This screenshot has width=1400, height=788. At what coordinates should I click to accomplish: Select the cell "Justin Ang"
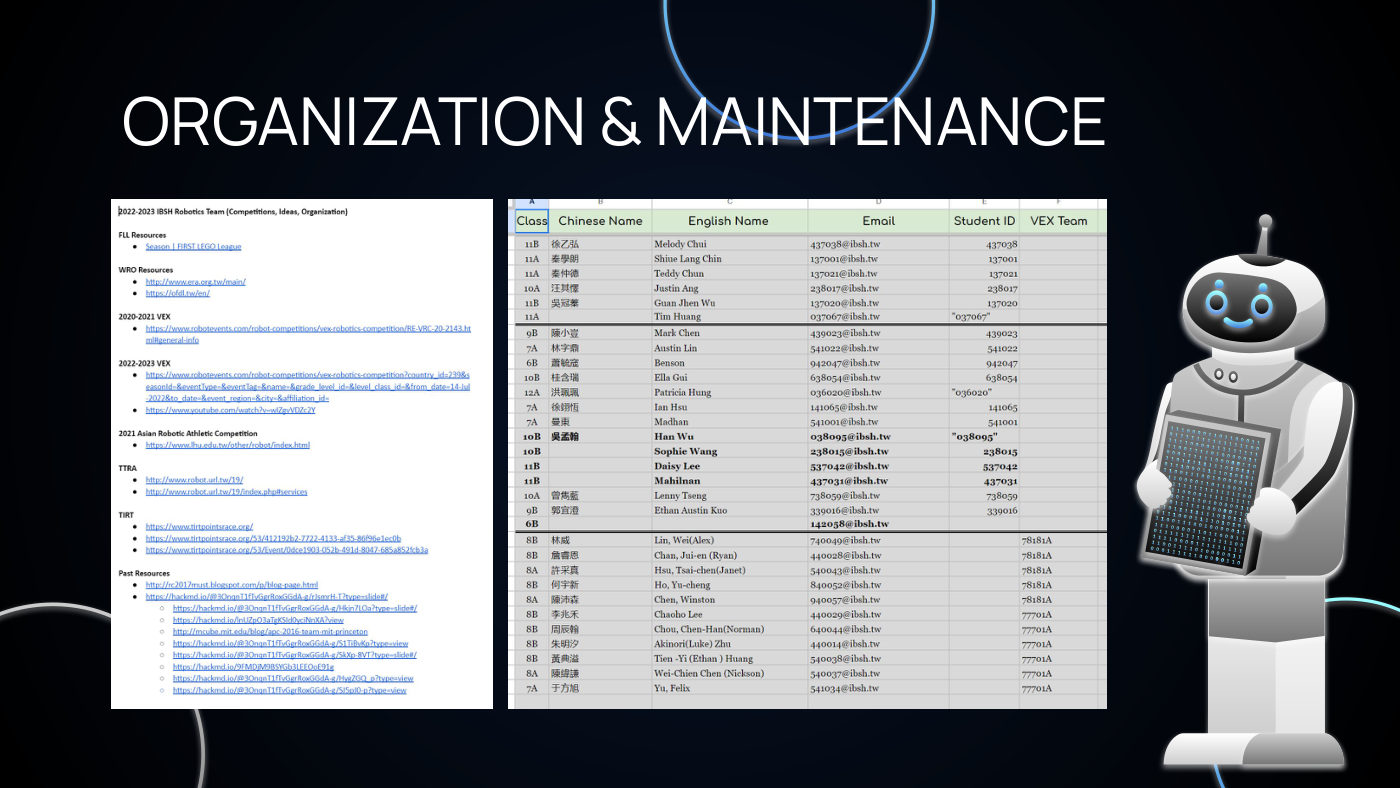point(729,289)
